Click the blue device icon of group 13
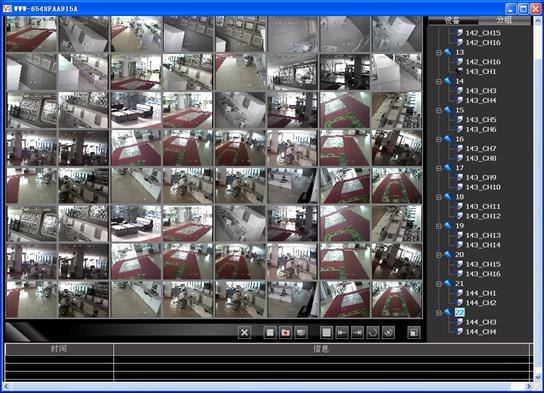This screenshot has width=544, height=393. [448, 52]
